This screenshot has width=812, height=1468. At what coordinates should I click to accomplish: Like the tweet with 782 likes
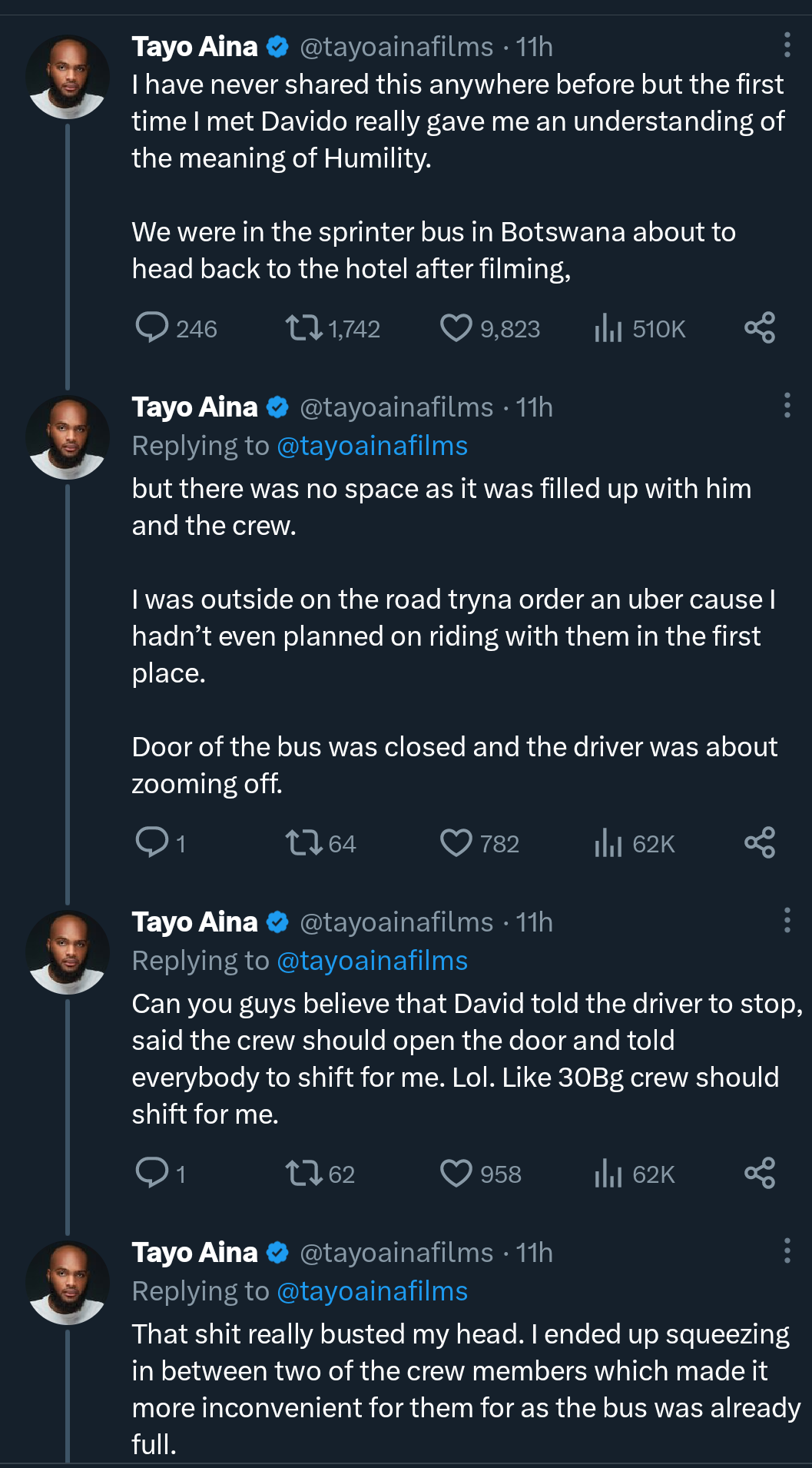pos(456,843)
